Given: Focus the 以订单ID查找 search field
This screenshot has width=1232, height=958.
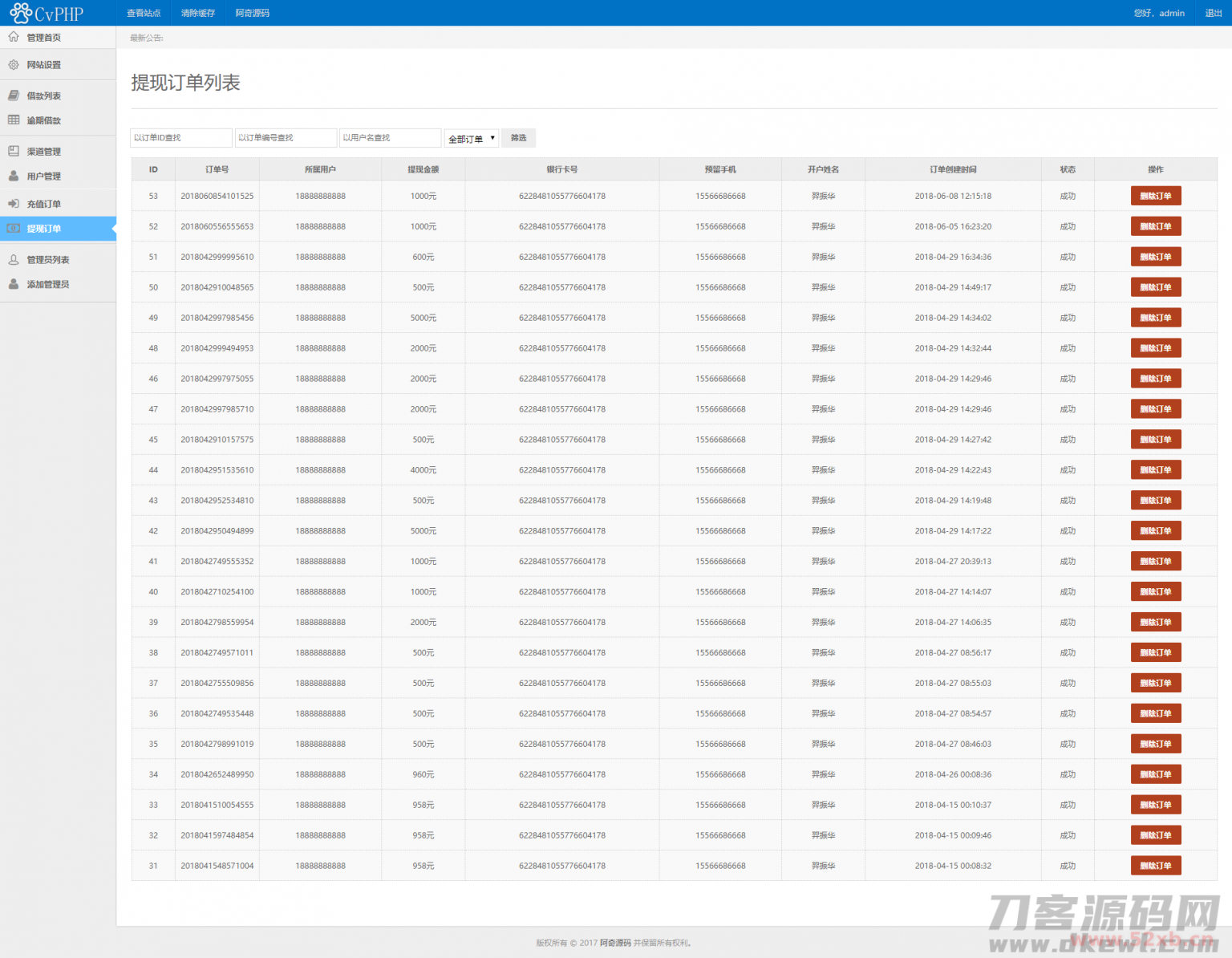Looking at the screenshot, I should 181,138.
